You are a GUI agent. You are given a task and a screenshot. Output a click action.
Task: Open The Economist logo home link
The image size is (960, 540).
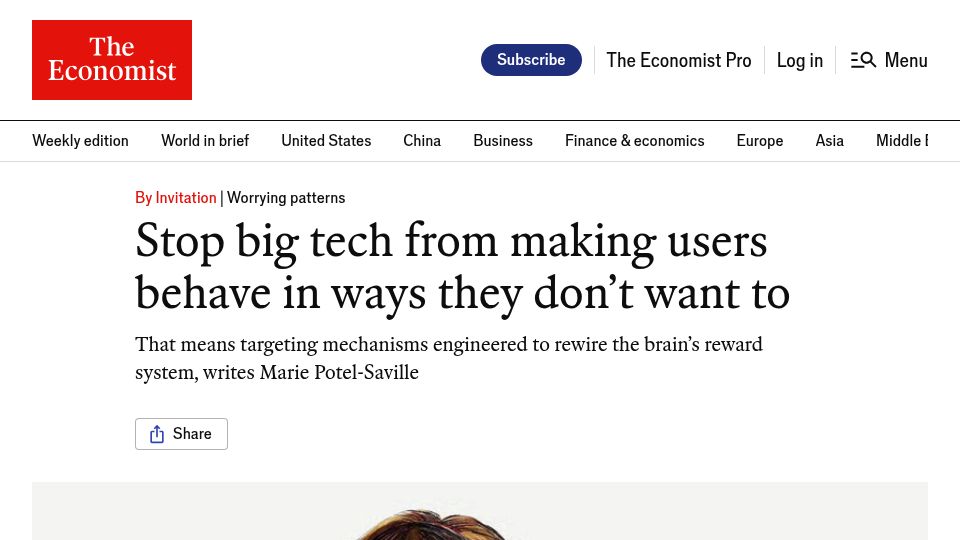(112, 60)
